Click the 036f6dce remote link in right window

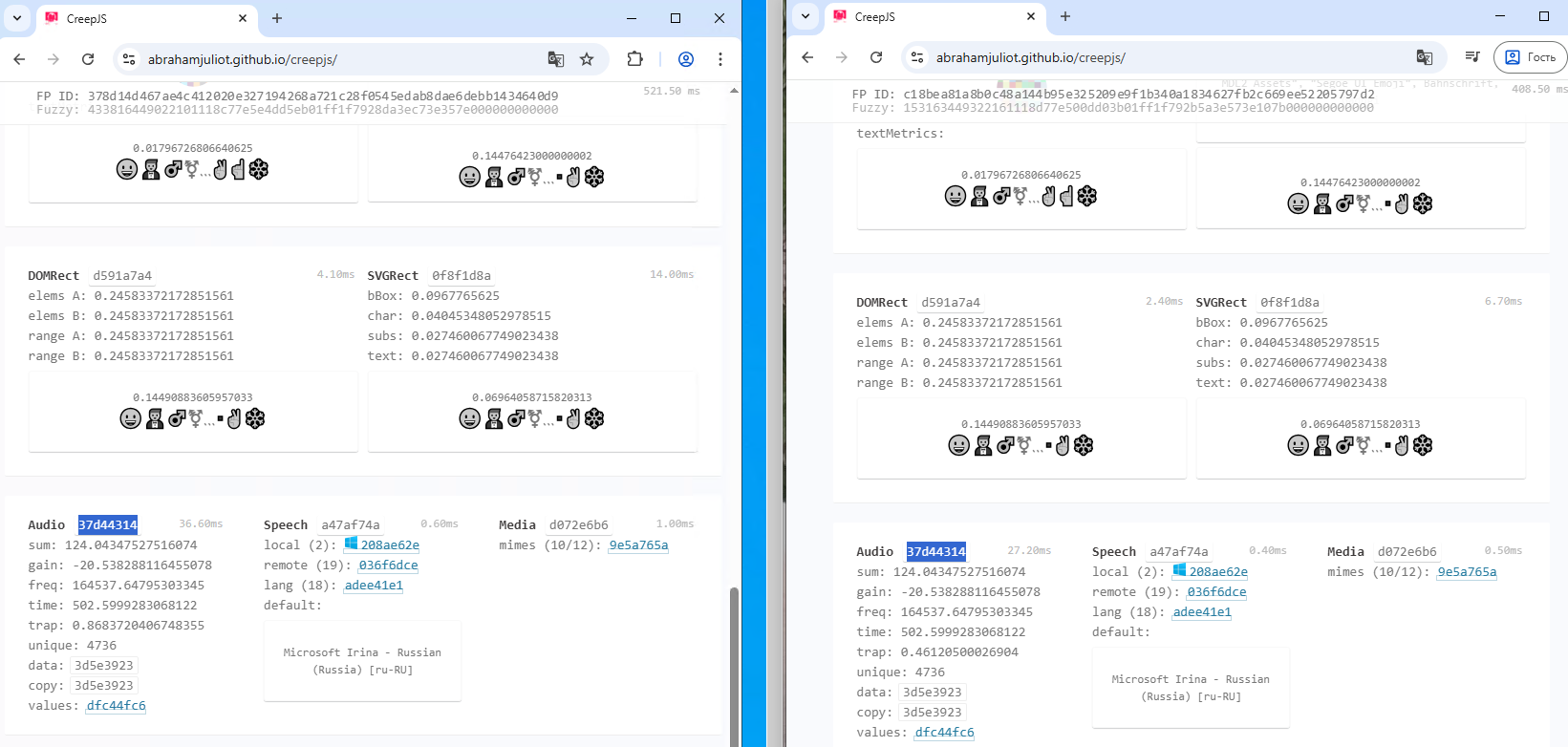[x=1216, y=592]
